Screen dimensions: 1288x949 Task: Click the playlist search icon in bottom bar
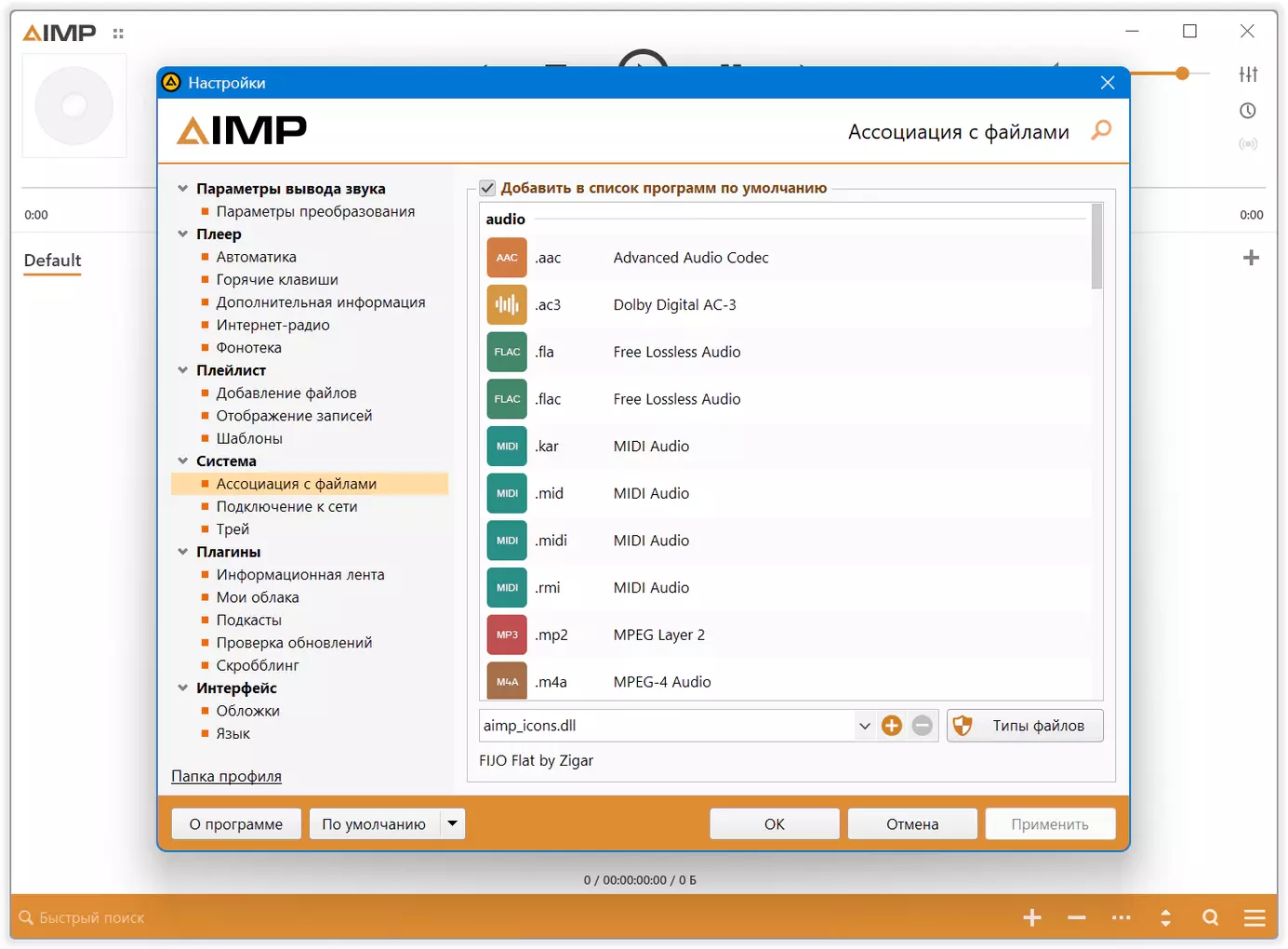1211,918
